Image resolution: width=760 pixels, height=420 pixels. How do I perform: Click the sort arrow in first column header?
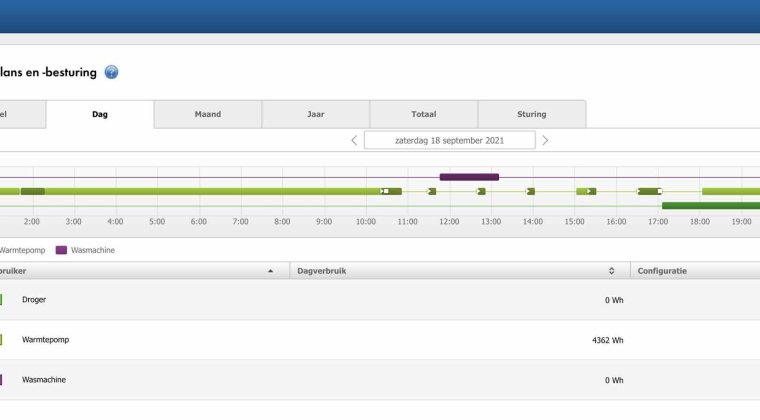(x=270, y=271)
